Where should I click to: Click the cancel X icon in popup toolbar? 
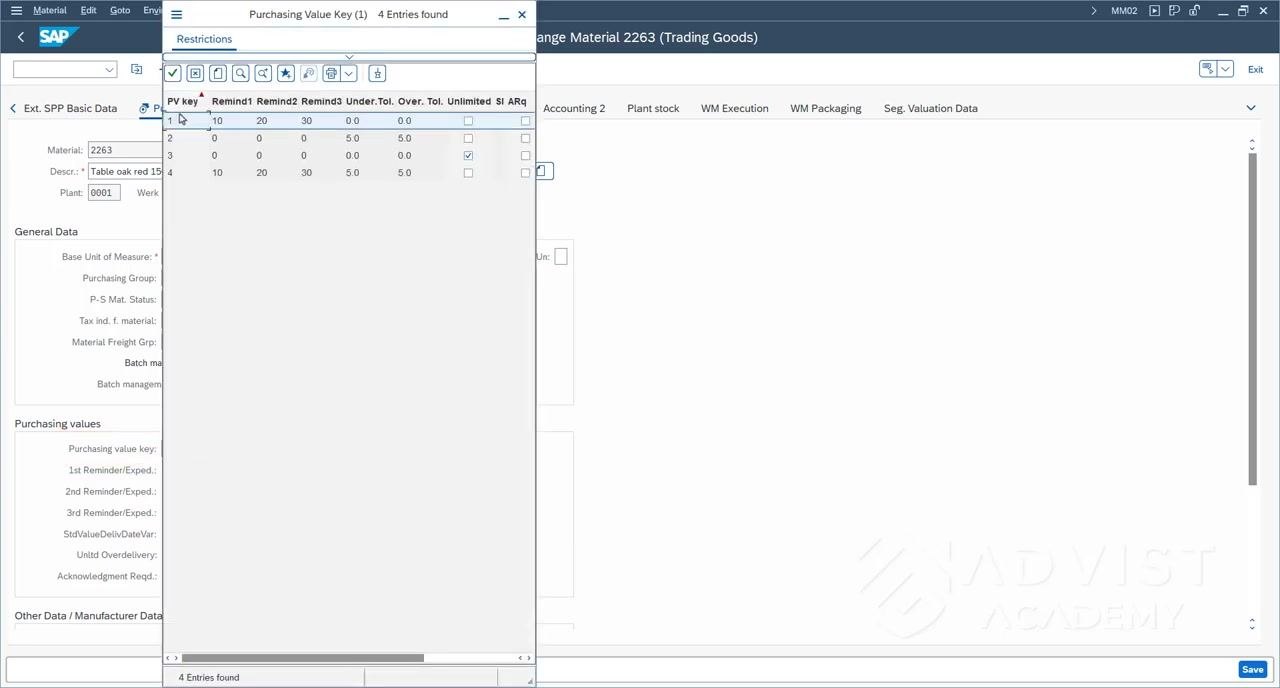(195, 73)
